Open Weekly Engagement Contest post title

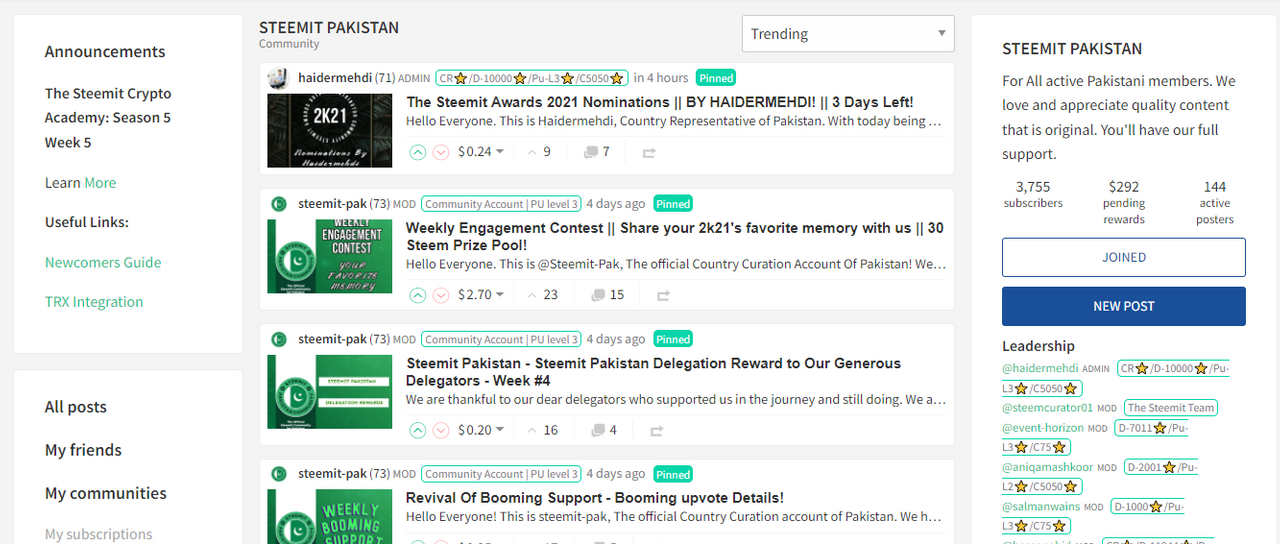[675, 236]
